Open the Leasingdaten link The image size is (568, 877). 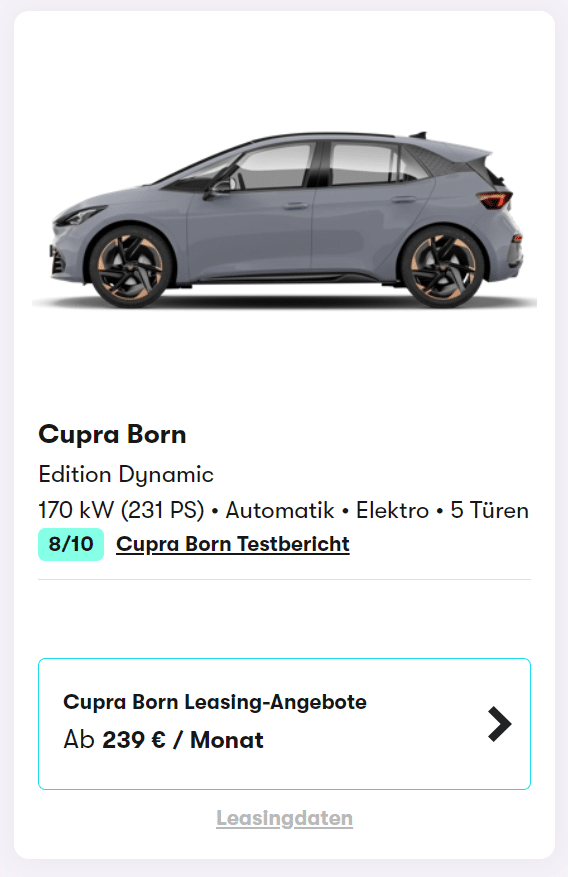point(285,818)
